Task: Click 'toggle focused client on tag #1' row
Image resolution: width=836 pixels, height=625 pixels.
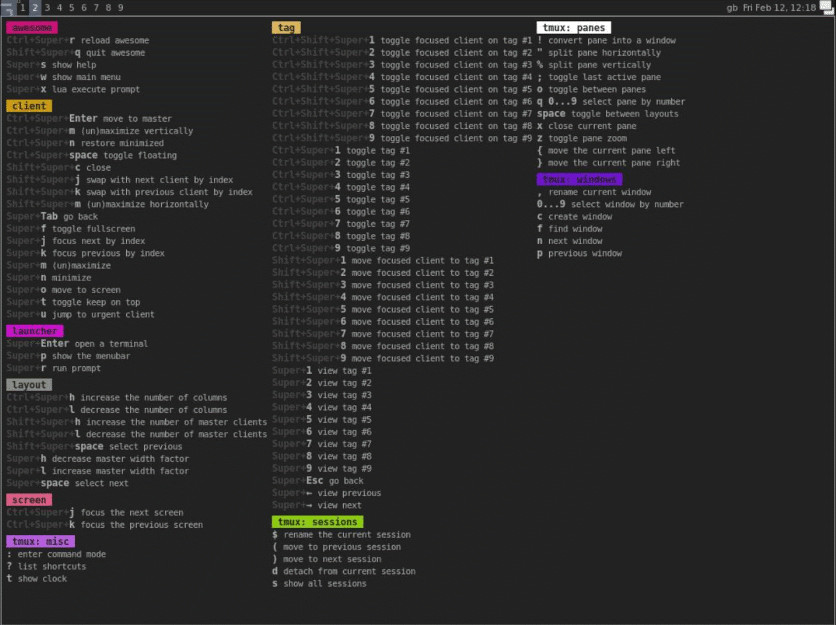Action: click(402, 41)
